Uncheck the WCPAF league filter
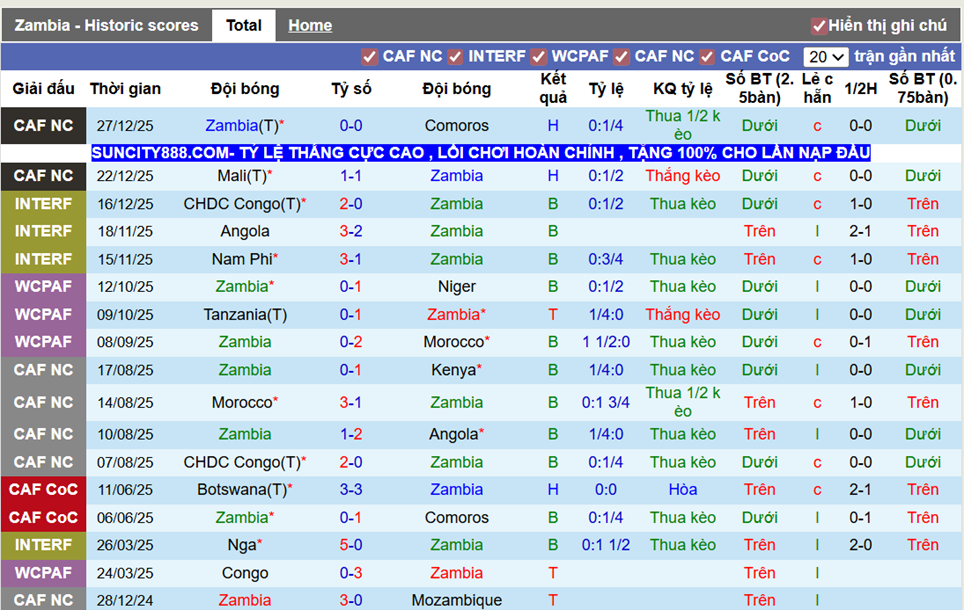The image size is (964, 610). pyautogui.click(x=539, y=57)
